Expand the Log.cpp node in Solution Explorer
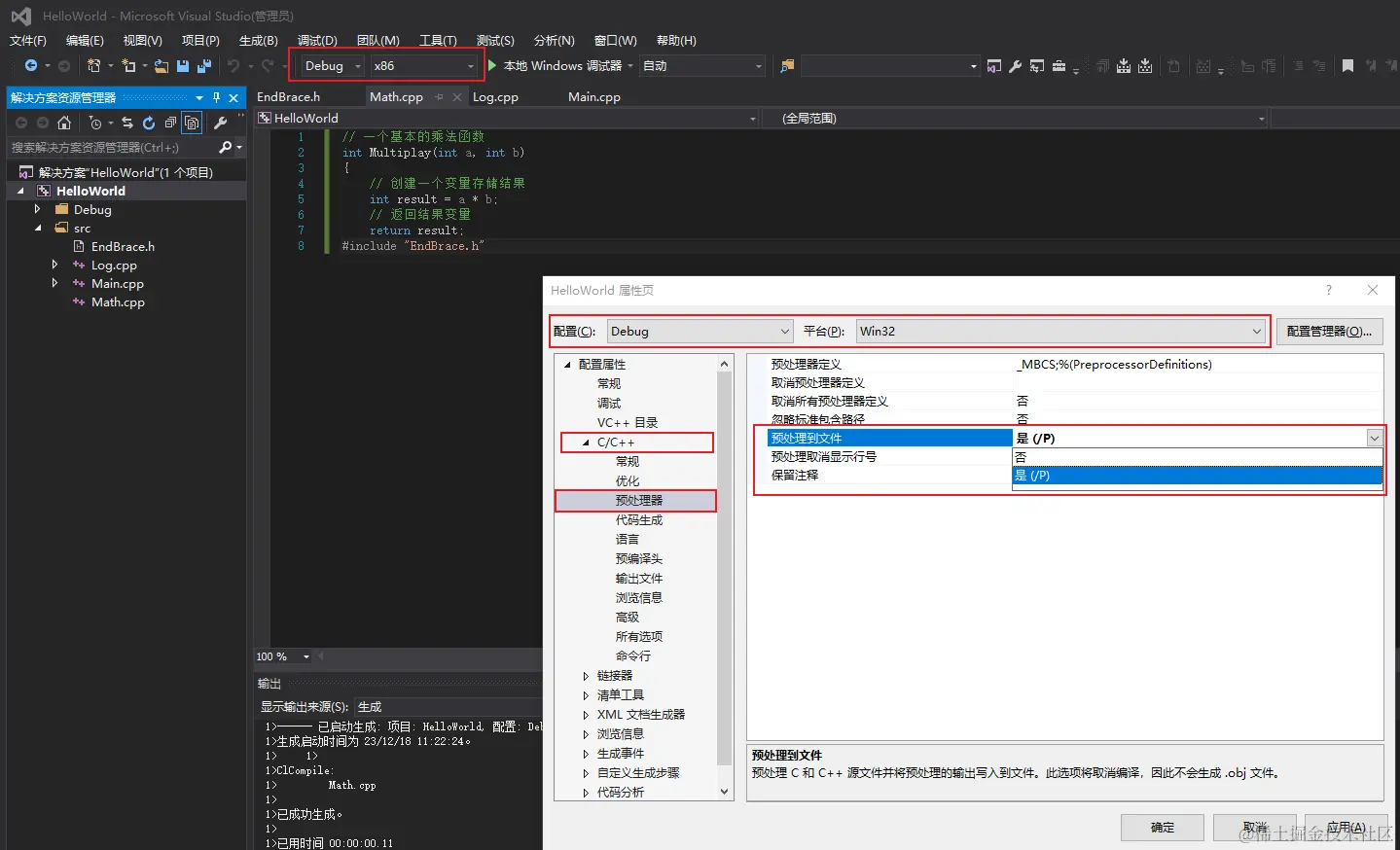The width and height of the screenshot is (1400, 850). pyautogui.click(x=54, y=265)
